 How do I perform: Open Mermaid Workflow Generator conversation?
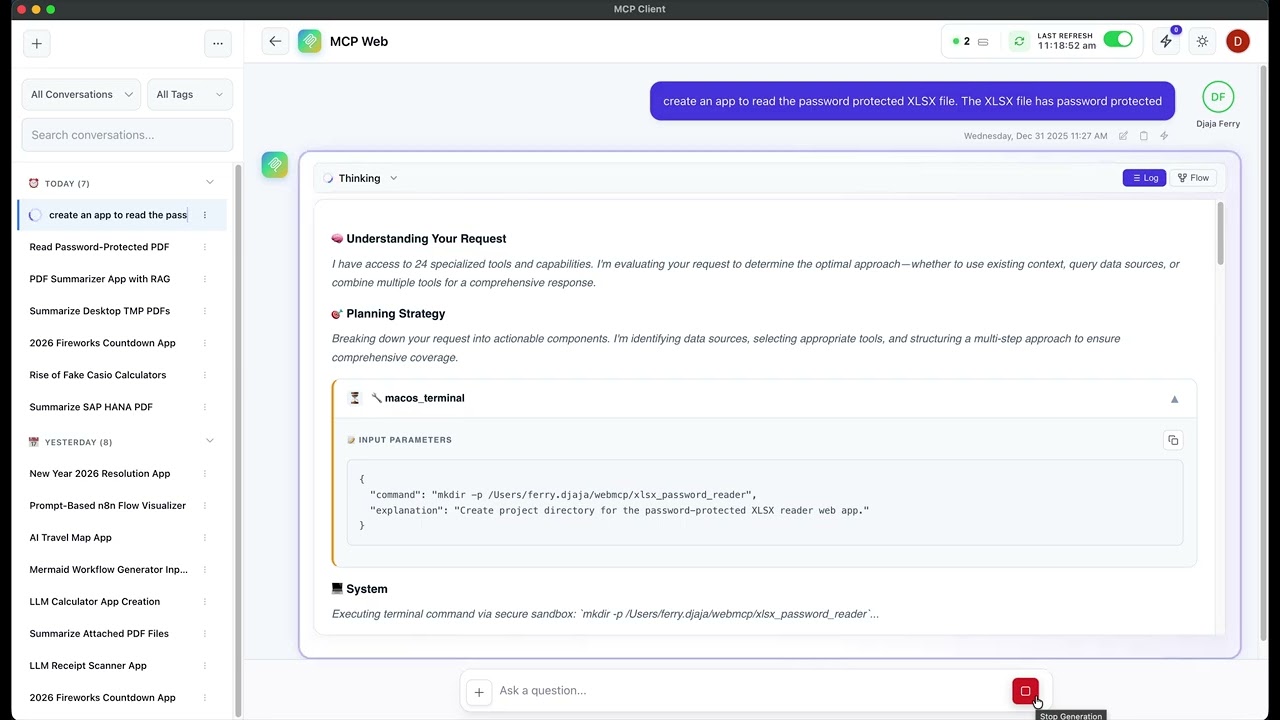tap(109, 570)
